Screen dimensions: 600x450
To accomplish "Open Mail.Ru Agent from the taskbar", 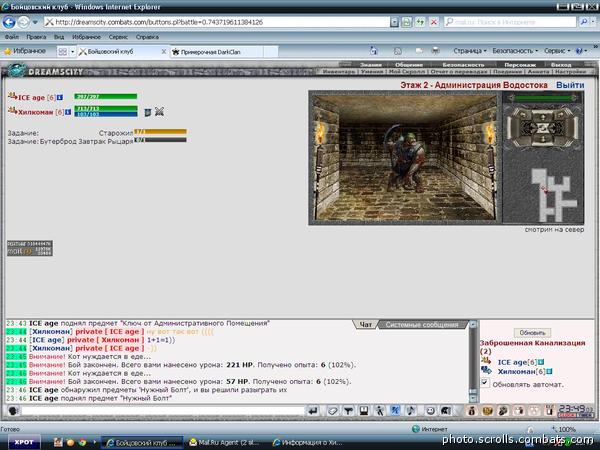I will pyautogui.click(x=226, y=442).
